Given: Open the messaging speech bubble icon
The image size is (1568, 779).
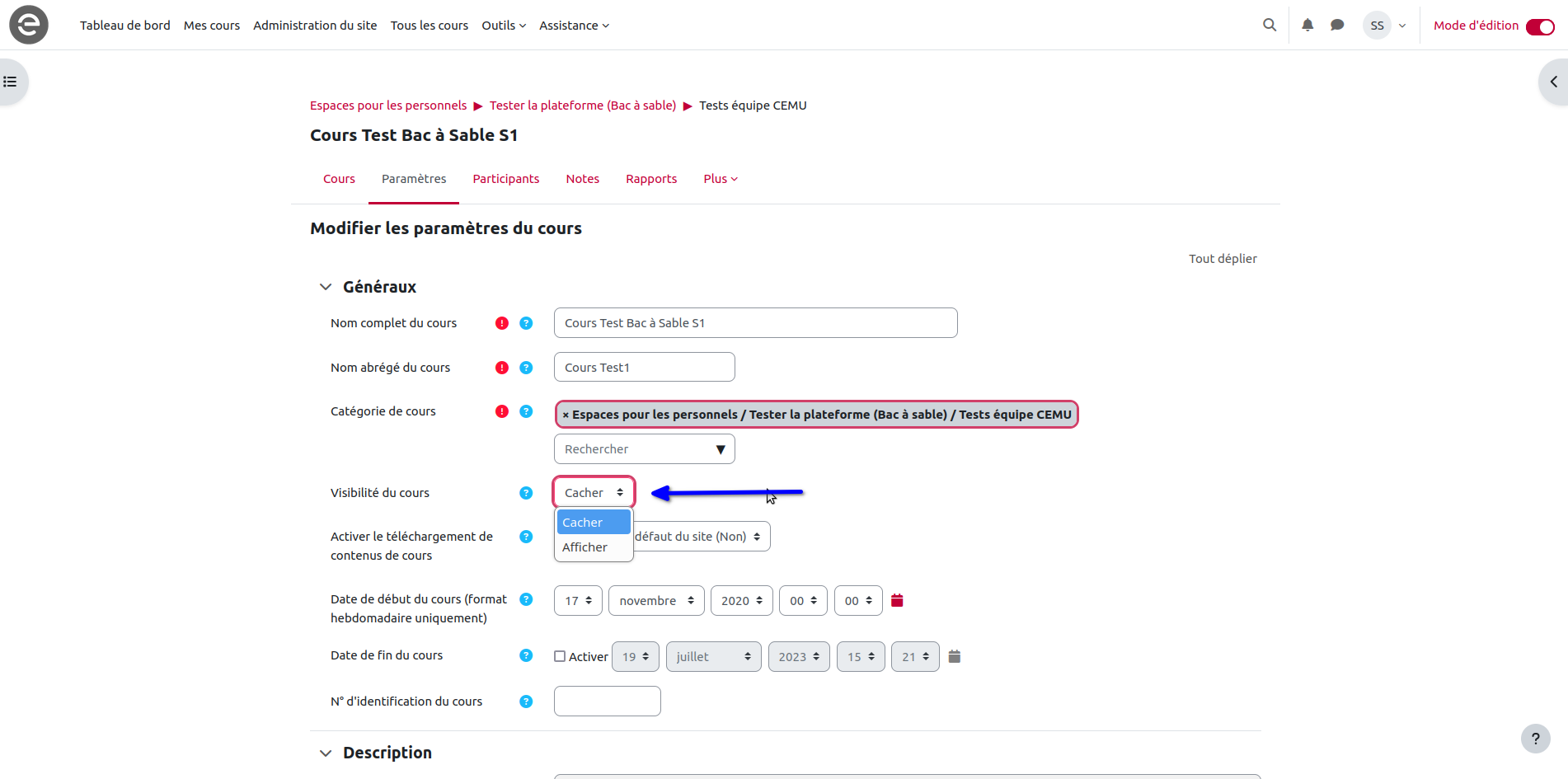Looking at the screenshot, I should point(1337,26).
